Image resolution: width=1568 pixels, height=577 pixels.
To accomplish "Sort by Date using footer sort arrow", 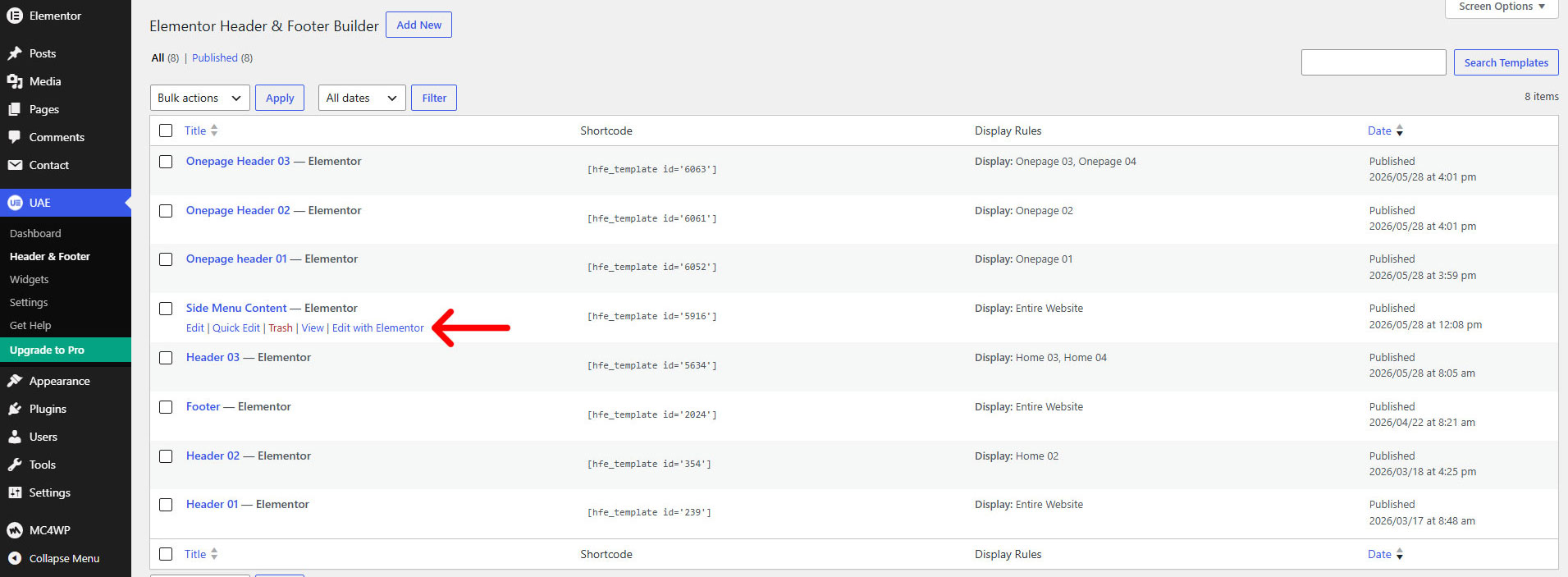I will (1400, 554).
